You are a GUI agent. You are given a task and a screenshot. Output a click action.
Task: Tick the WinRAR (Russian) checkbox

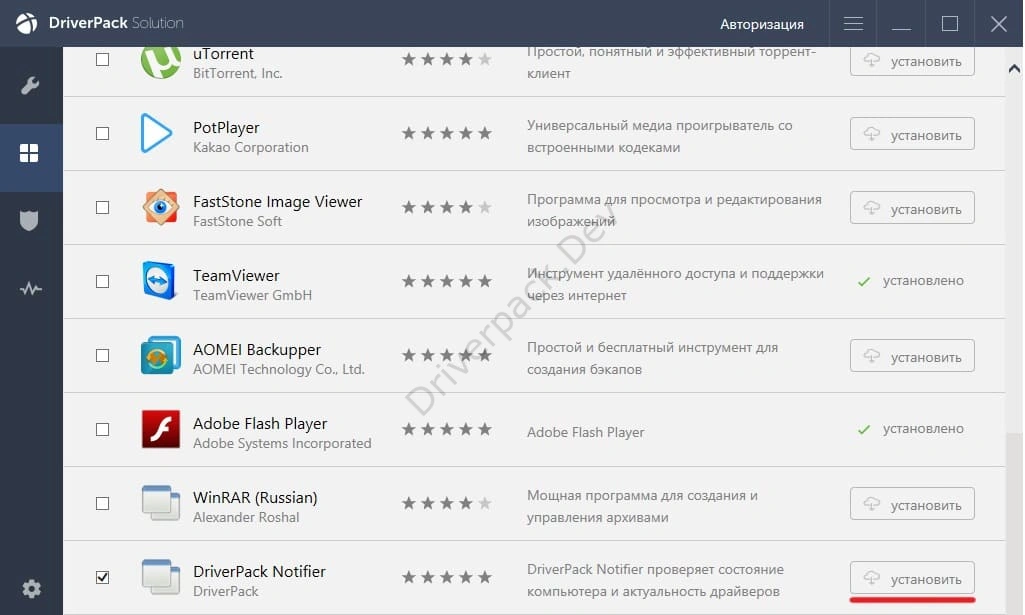tap(103, 503)
